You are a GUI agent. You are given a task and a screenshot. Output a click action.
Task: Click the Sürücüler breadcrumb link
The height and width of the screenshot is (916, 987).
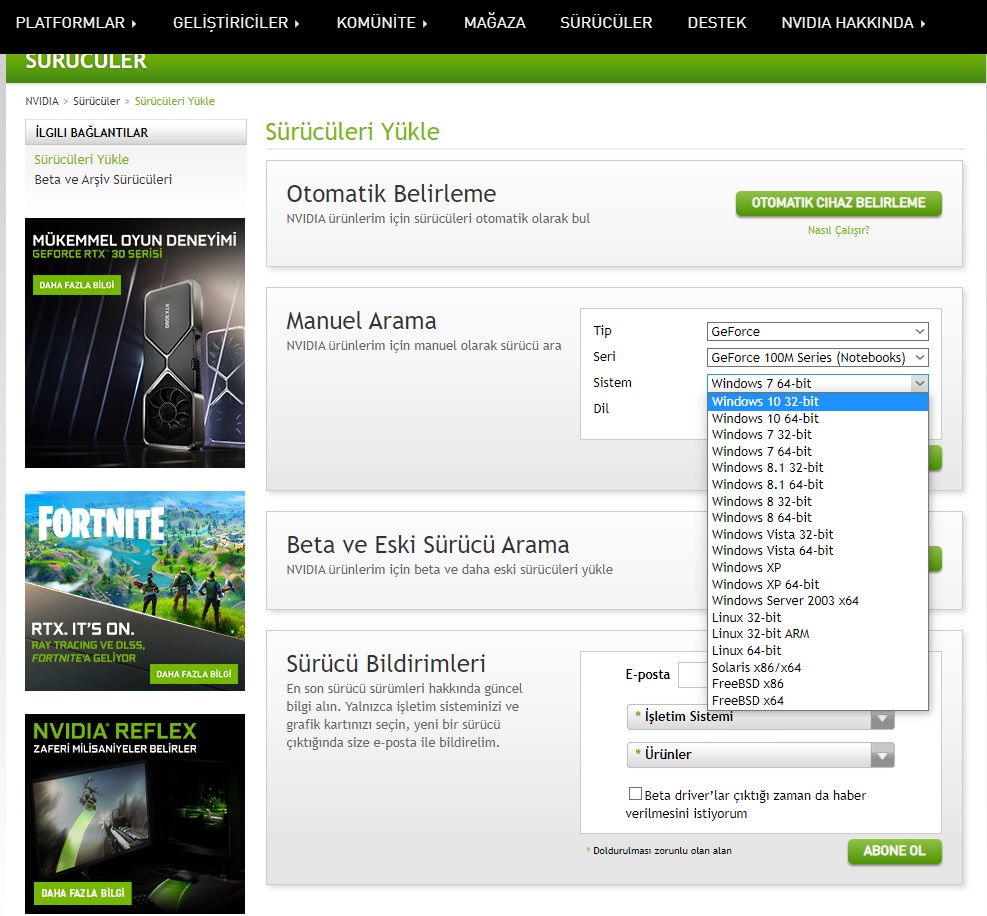pos(96,101)
